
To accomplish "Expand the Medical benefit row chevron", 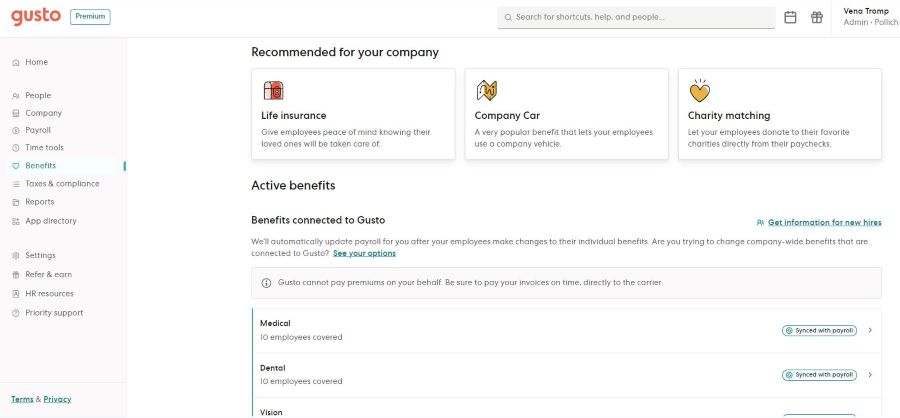I will point(870,330).
